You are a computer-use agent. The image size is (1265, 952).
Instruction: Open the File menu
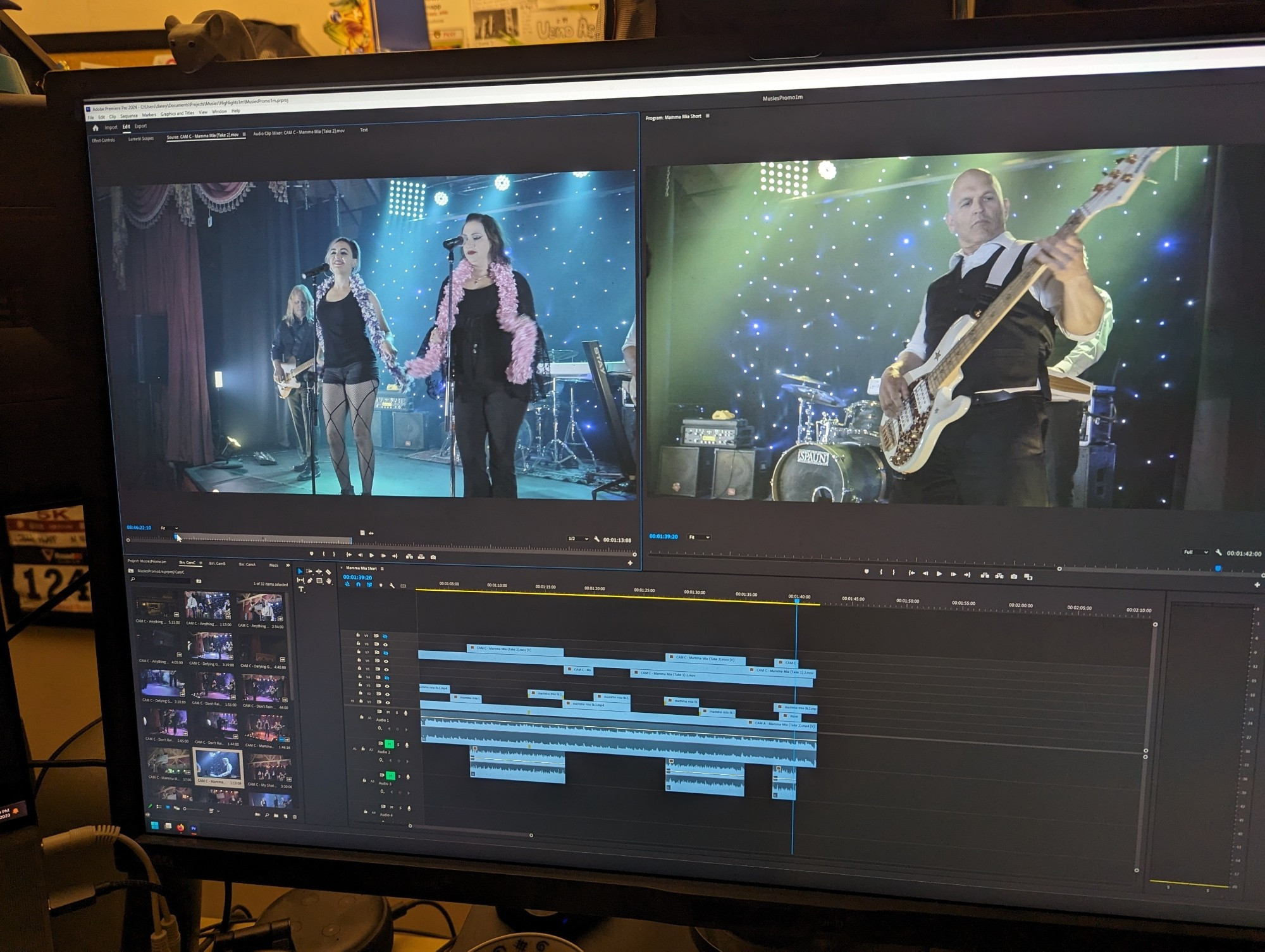click(x=90, y=118)
